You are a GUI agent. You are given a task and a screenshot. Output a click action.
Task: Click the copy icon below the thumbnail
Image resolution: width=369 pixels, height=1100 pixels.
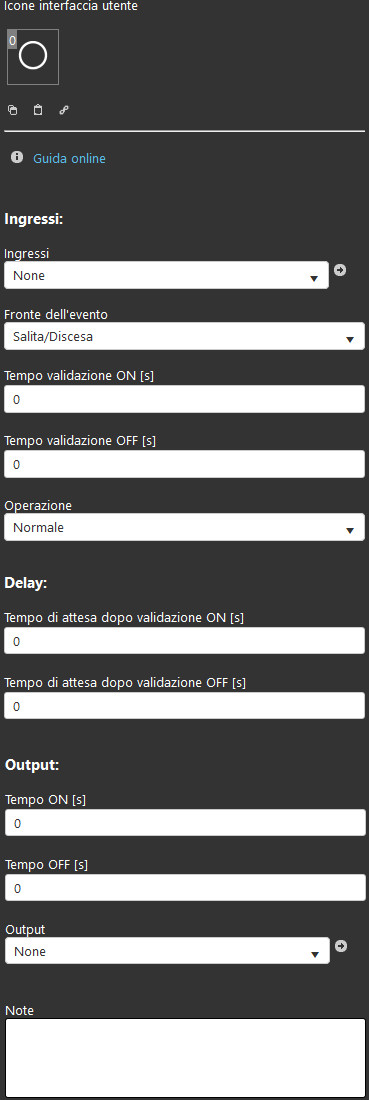(x=13, y=110)
